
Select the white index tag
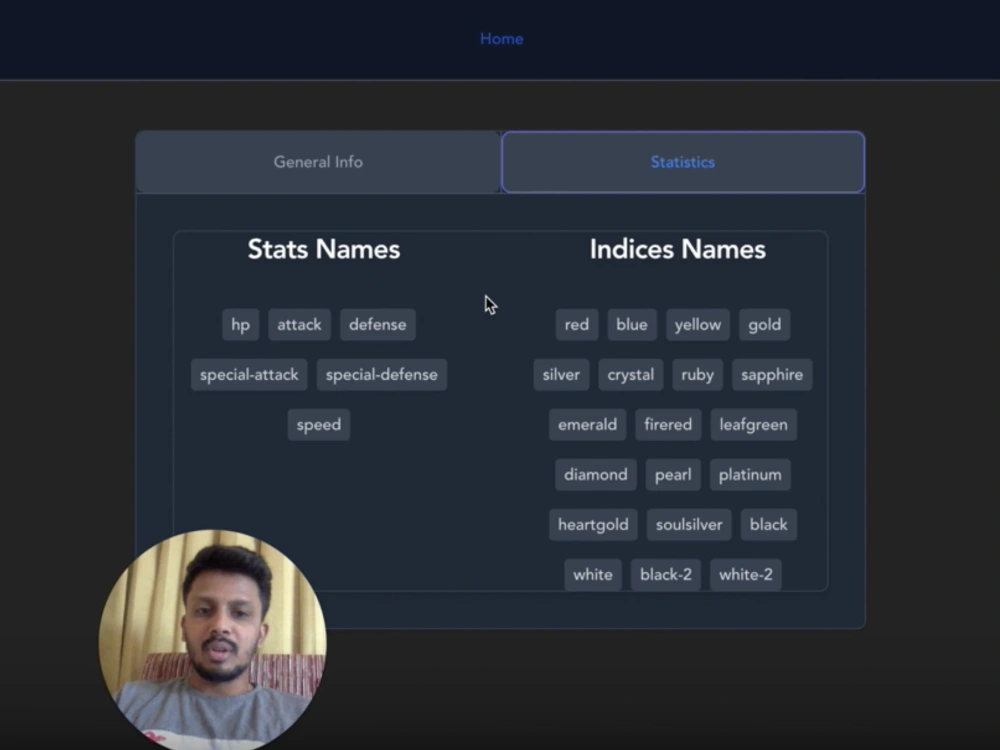coord(592,575)
